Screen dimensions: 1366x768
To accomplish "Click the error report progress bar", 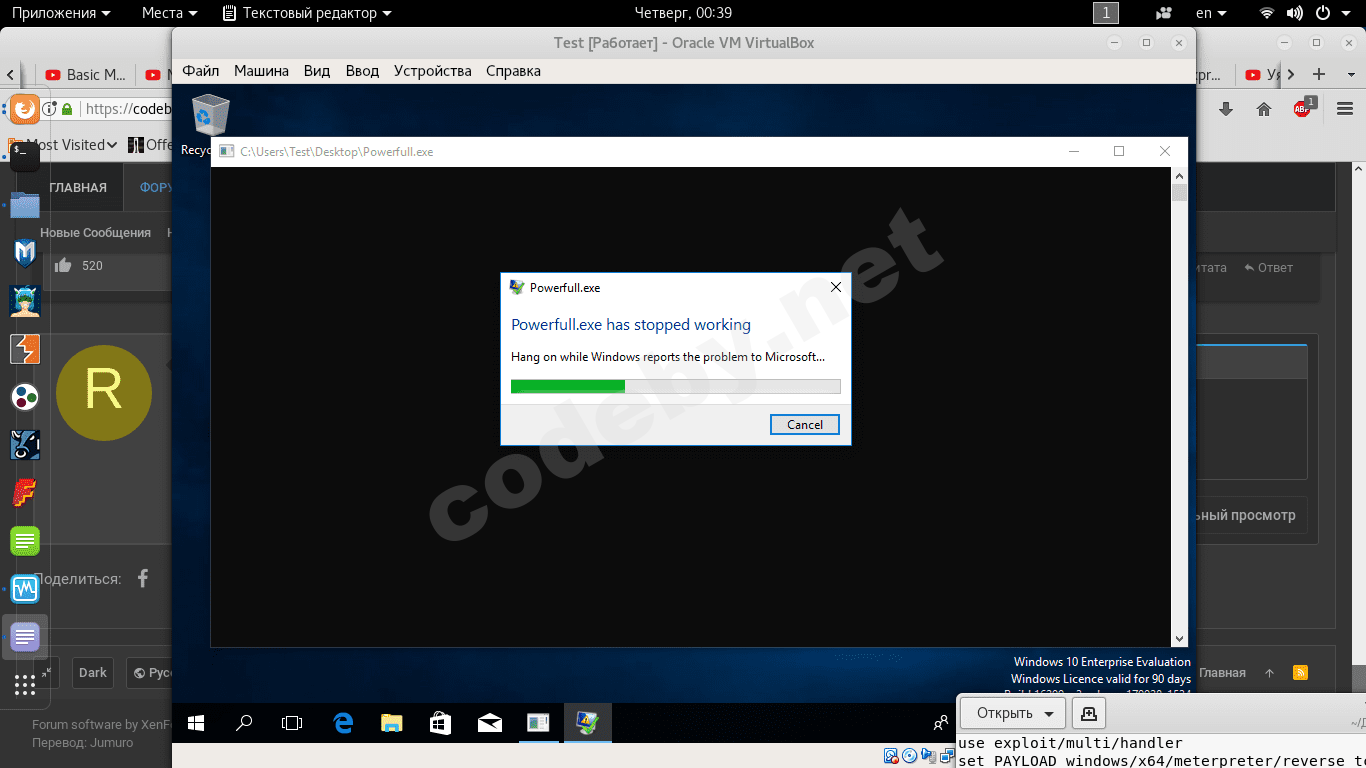I will (676, 386).
